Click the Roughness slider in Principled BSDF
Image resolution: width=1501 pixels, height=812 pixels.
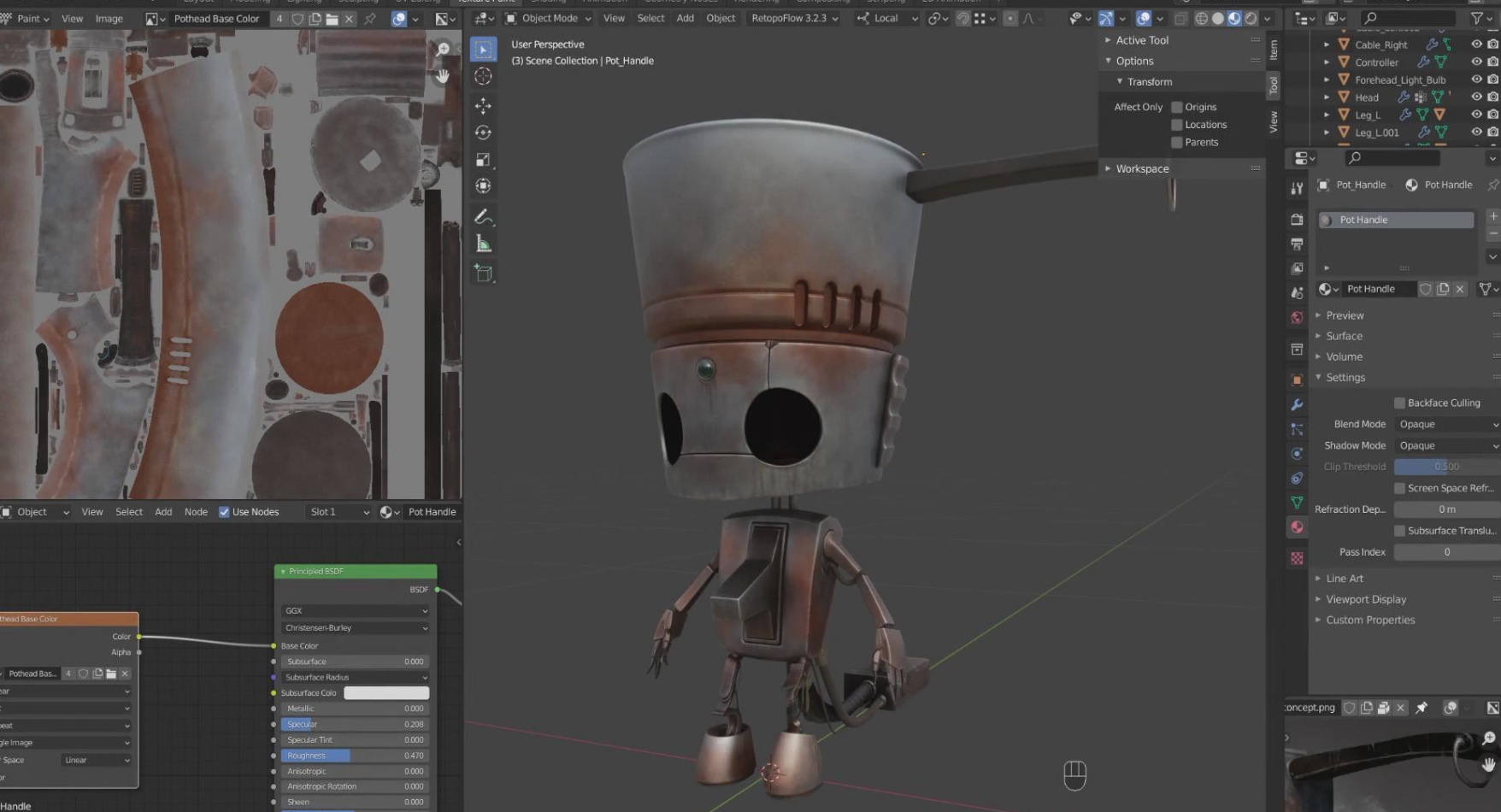[x=354, y=756]
